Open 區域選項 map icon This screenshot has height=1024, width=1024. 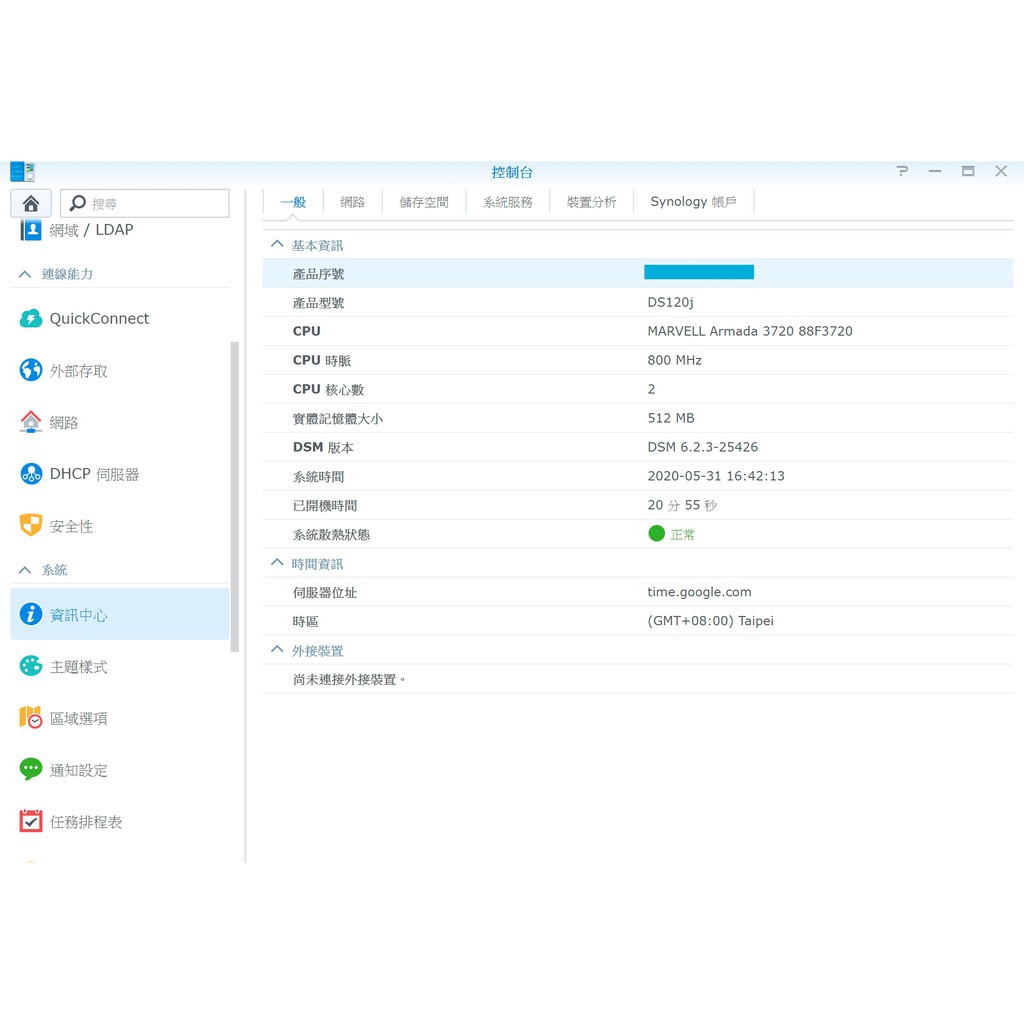coord(31,718)
